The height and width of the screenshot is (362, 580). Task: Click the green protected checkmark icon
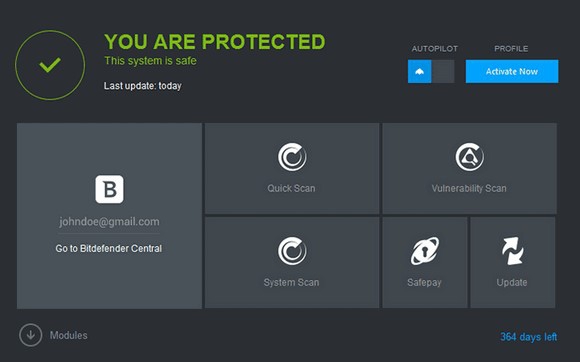coord(50,65)
